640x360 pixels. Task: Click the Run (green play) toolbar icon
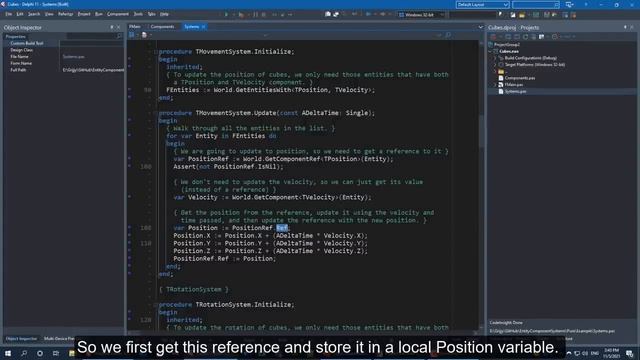click(x=226, y=14)
